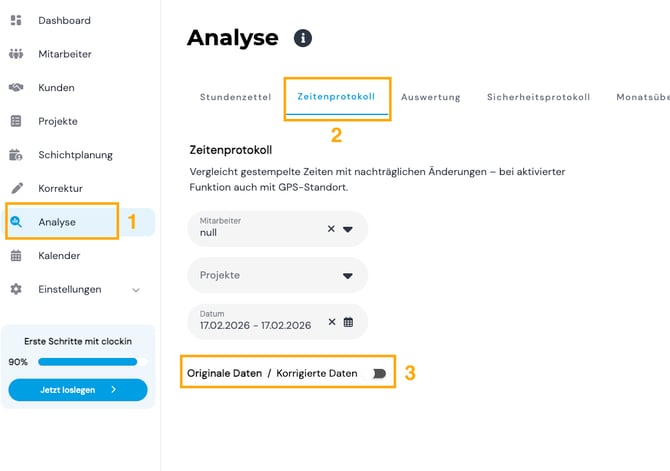Click the Mitarbeiter people icon
The width and height of the screenshot is (670, 471).
click(16, 54)
